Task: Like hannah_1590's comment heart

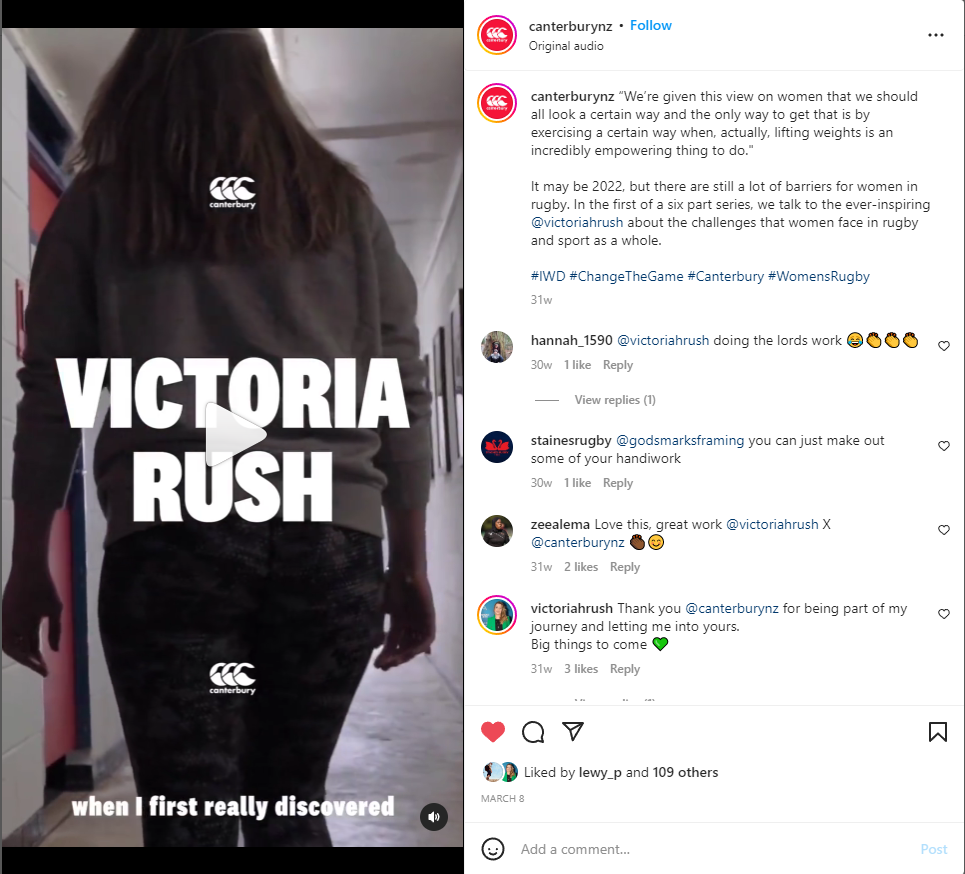Action: 943,346
